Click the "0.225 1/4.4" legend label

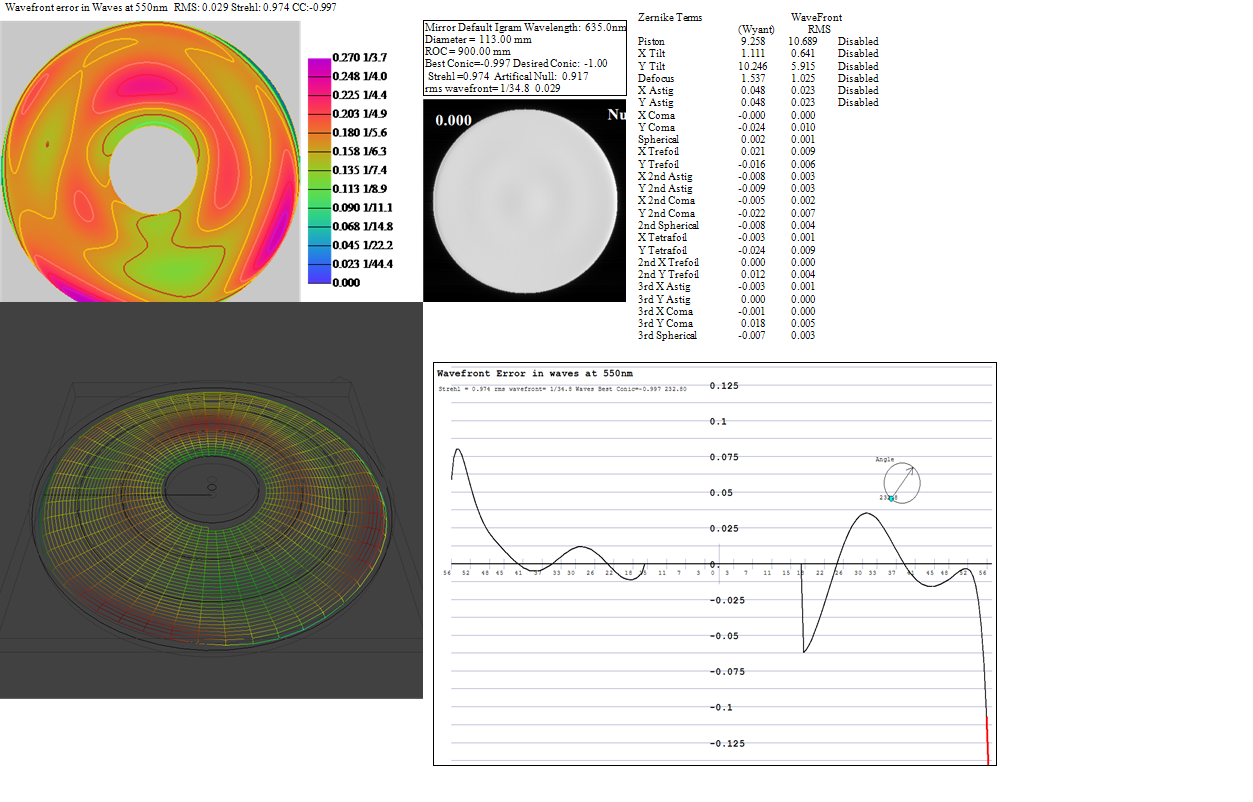(359, 95)
